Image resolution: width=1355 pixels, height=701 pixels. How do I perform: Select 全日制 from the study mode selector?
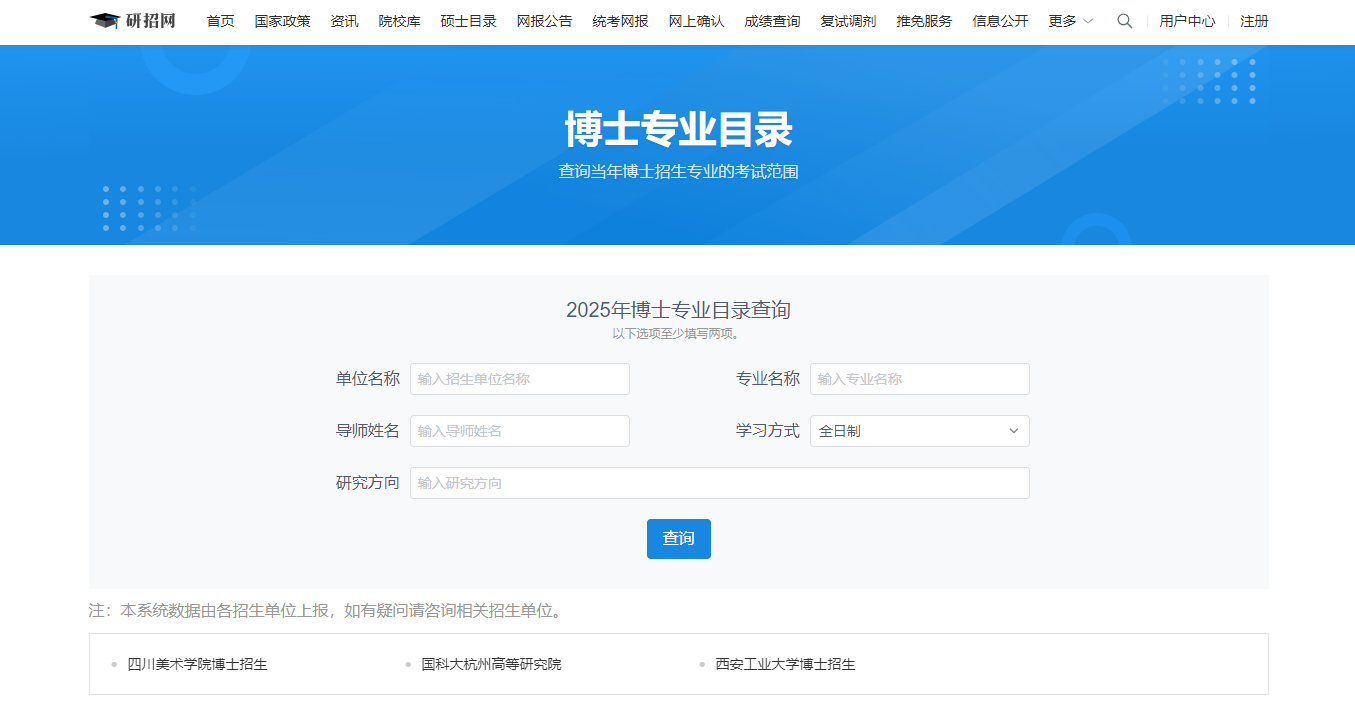918,430
